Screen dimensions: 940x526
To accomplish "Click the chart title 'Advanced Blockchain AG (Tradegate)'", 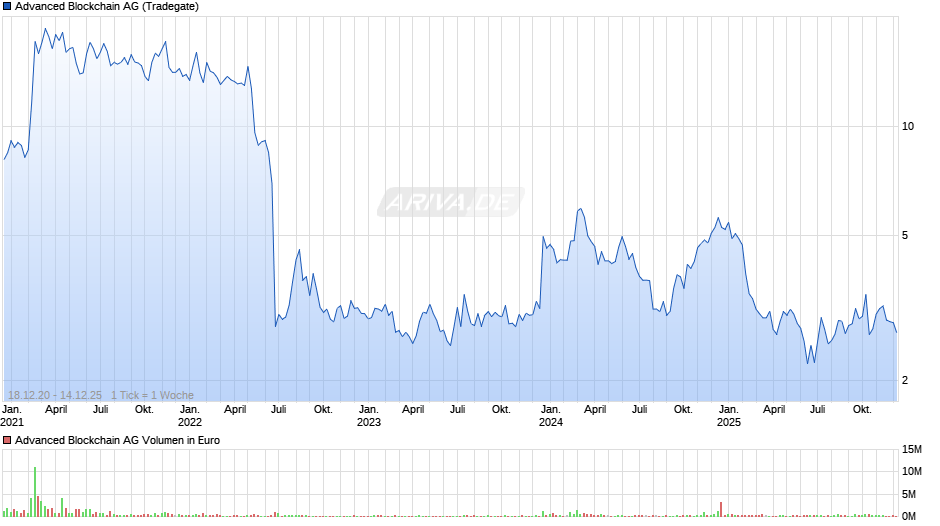I will click(x=107, y=7).
